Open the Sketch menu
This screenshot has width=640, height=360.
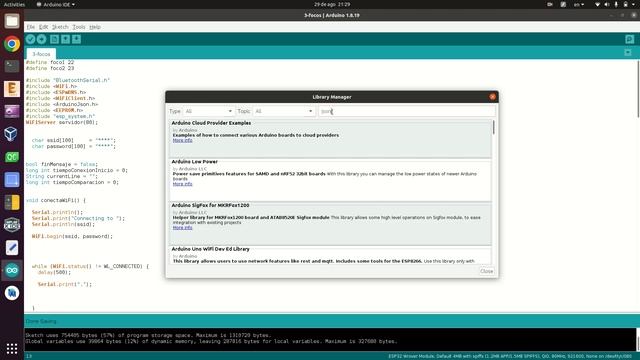point(60,27)
